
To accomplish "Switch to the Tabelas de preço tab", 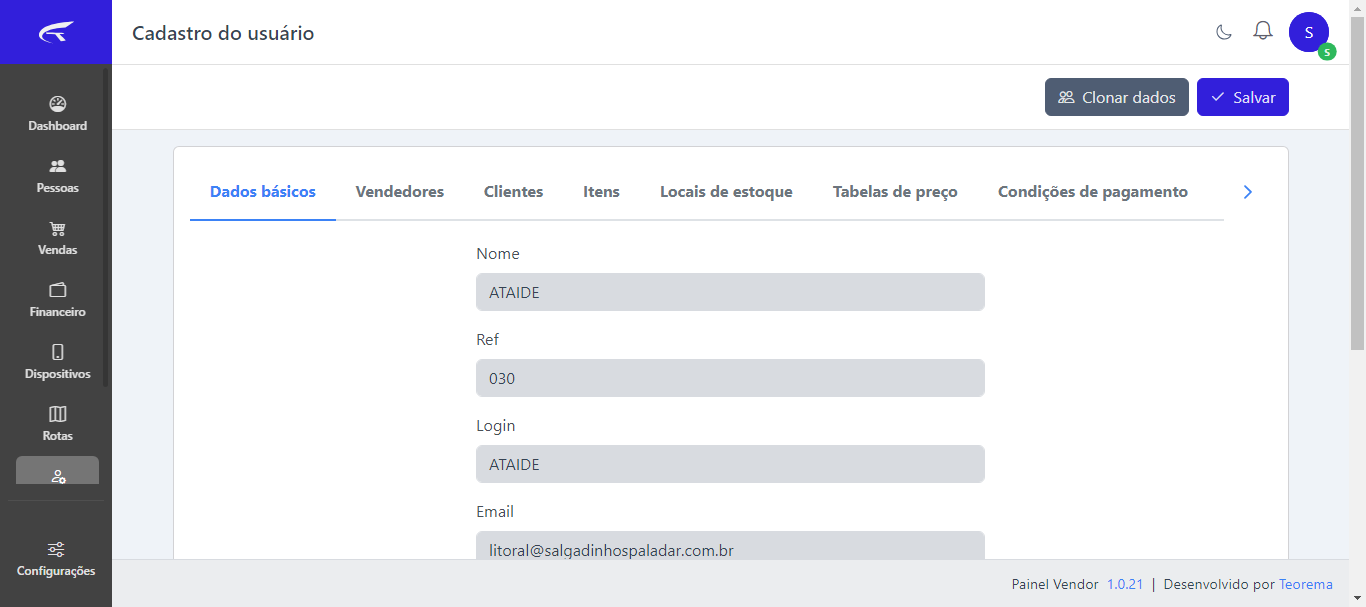I will tap(895, 191).
